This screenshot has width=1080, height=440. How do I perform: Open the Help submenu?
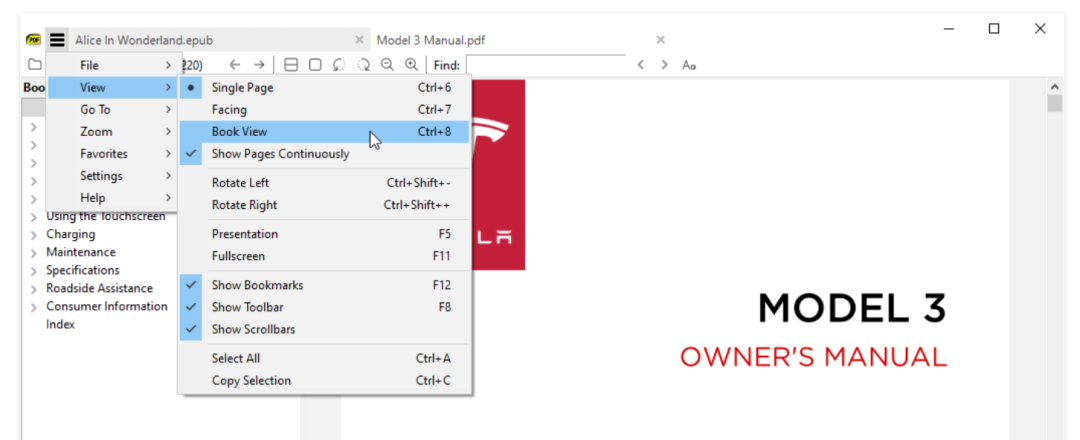112,198
